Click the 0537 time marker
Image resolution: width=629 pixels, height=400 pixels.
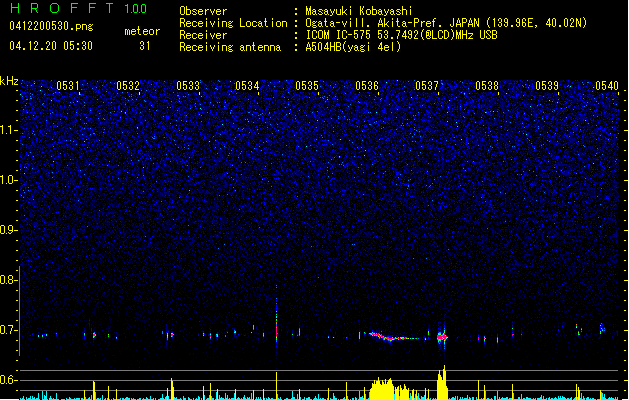pyautogui.click(x=427, y=86)
